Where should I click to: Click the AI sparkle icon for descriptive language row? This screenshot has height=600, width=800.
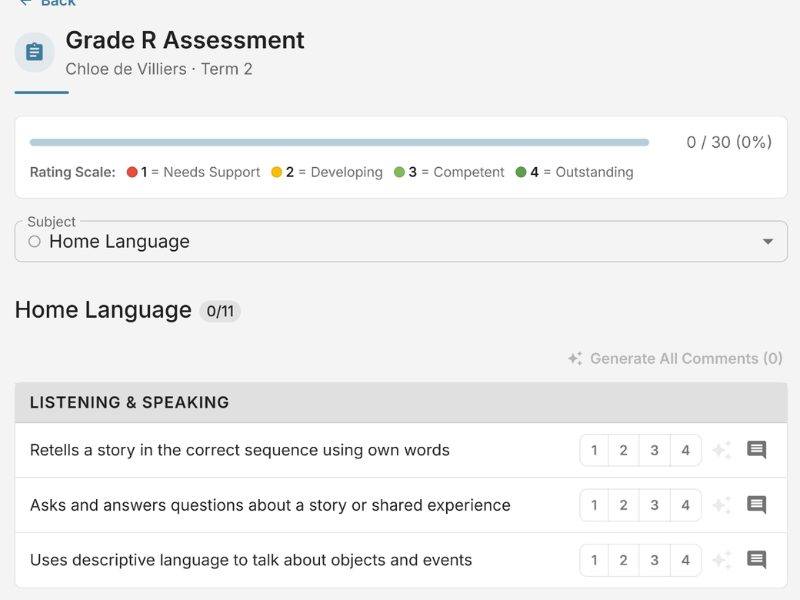(x=720, y=560)
